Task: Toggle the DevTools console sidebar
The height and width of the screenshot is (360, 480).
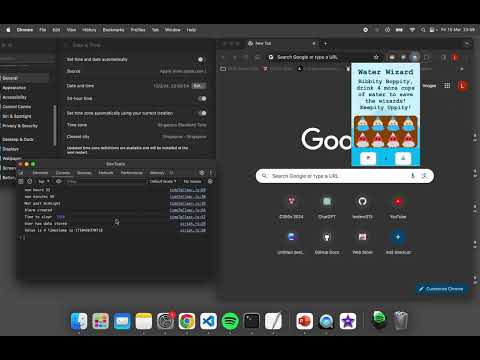Action: 21,181
